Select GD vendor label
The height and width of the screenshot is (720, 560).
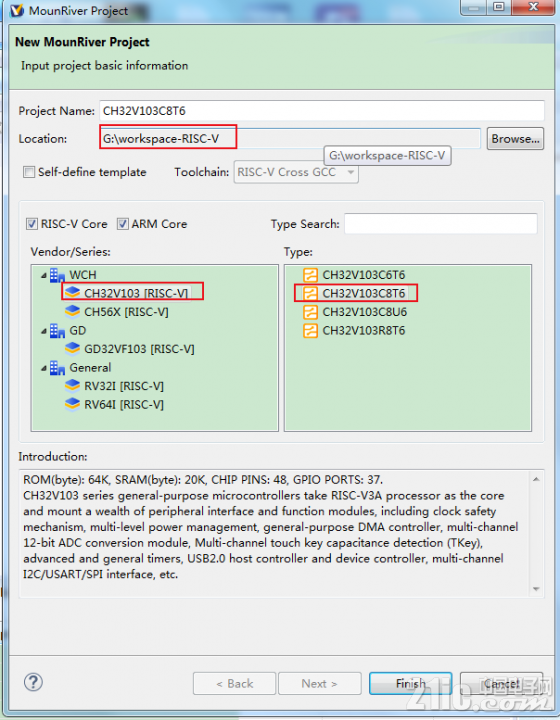(78, 331)
